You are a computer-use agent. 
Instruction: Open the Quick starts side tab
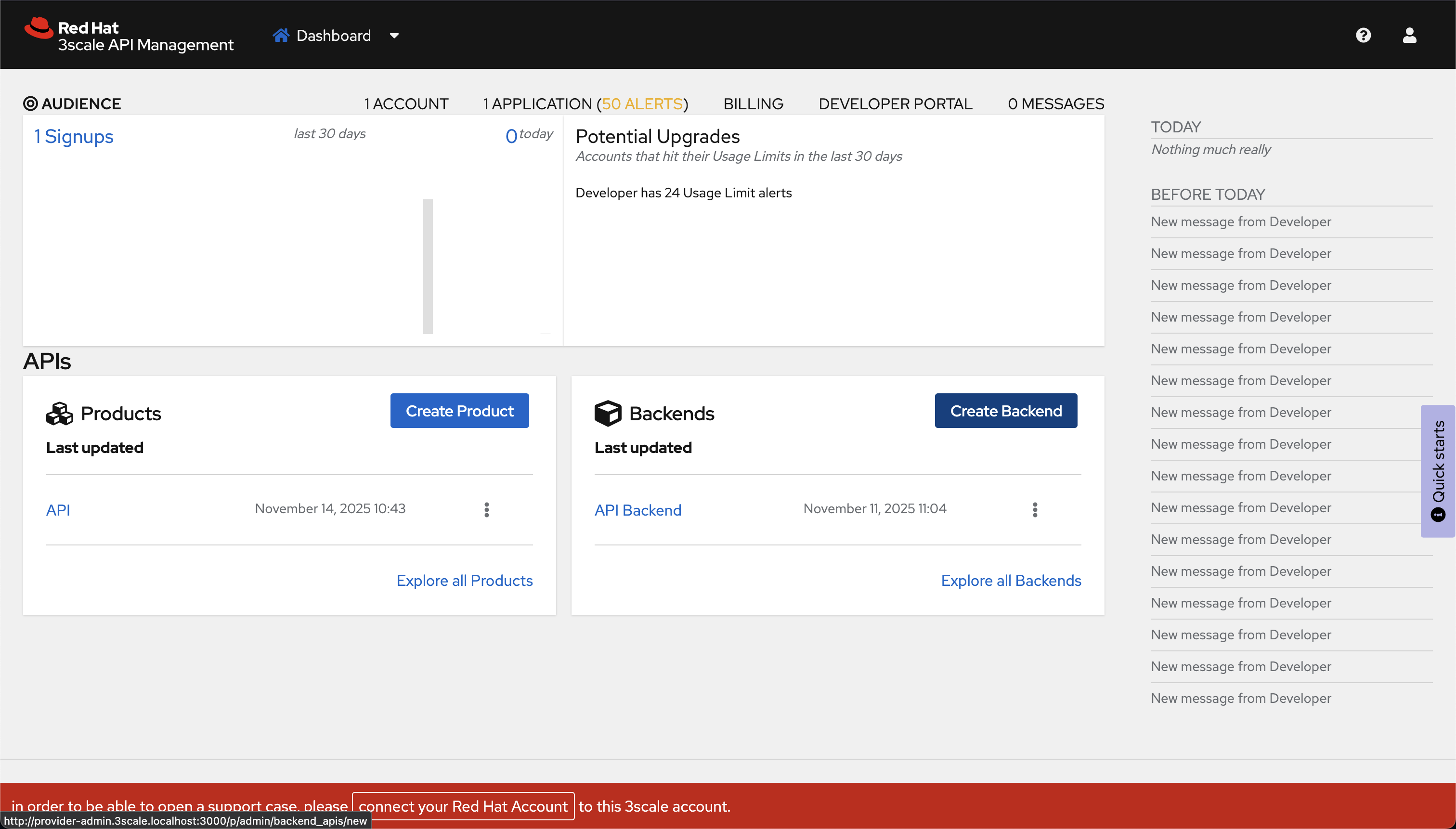[x=1438, y=471]
